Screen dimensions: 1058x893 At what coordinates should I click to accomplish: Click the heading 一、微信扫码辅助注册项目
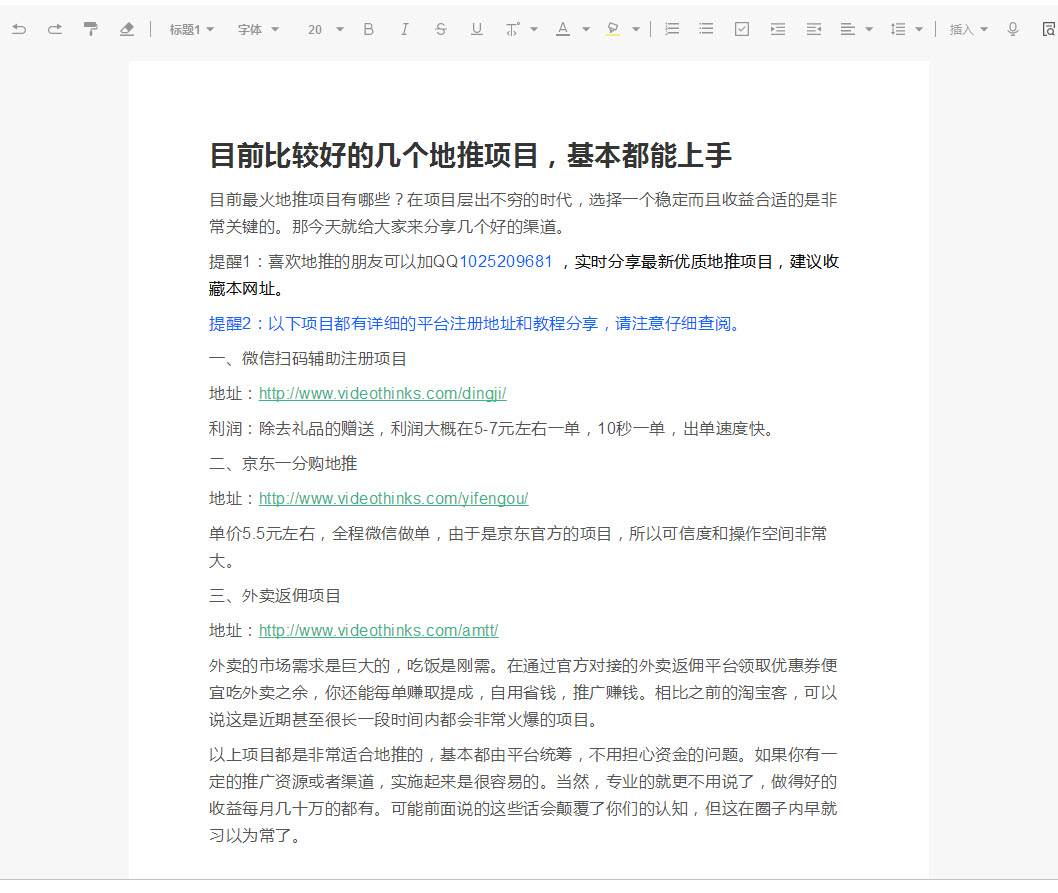coord(308,359)
